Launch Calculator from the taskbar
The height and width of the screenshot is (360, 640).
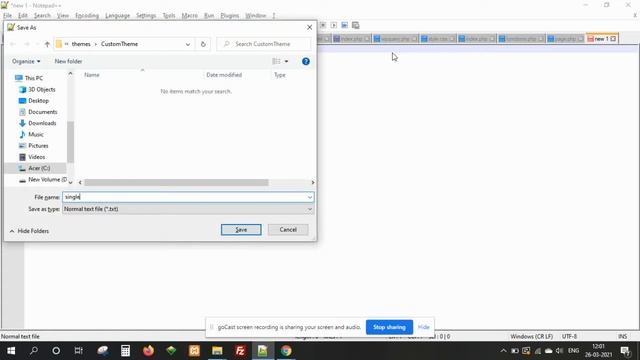coord(125,351)
